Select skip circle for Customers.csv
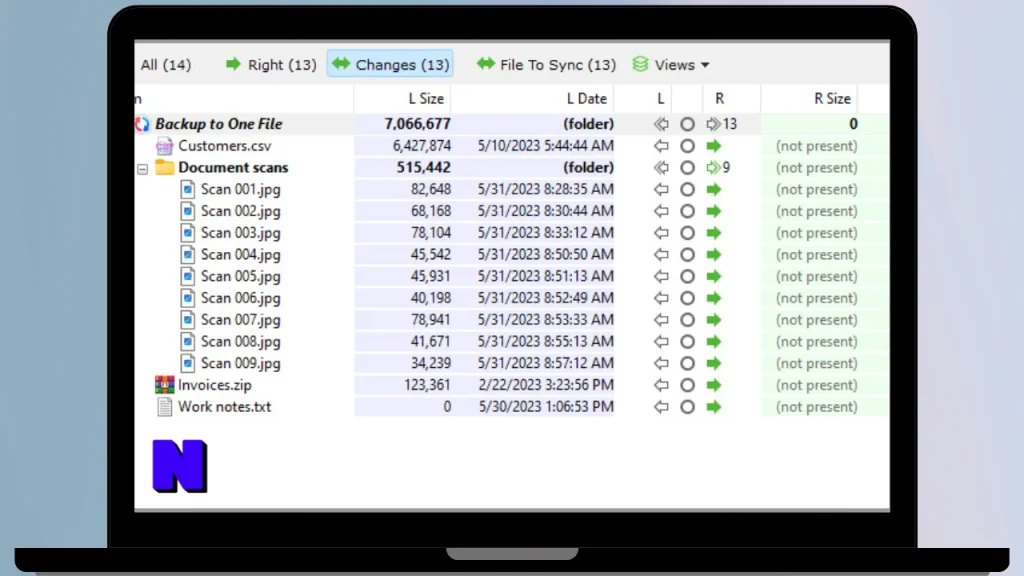 (687, 146)
